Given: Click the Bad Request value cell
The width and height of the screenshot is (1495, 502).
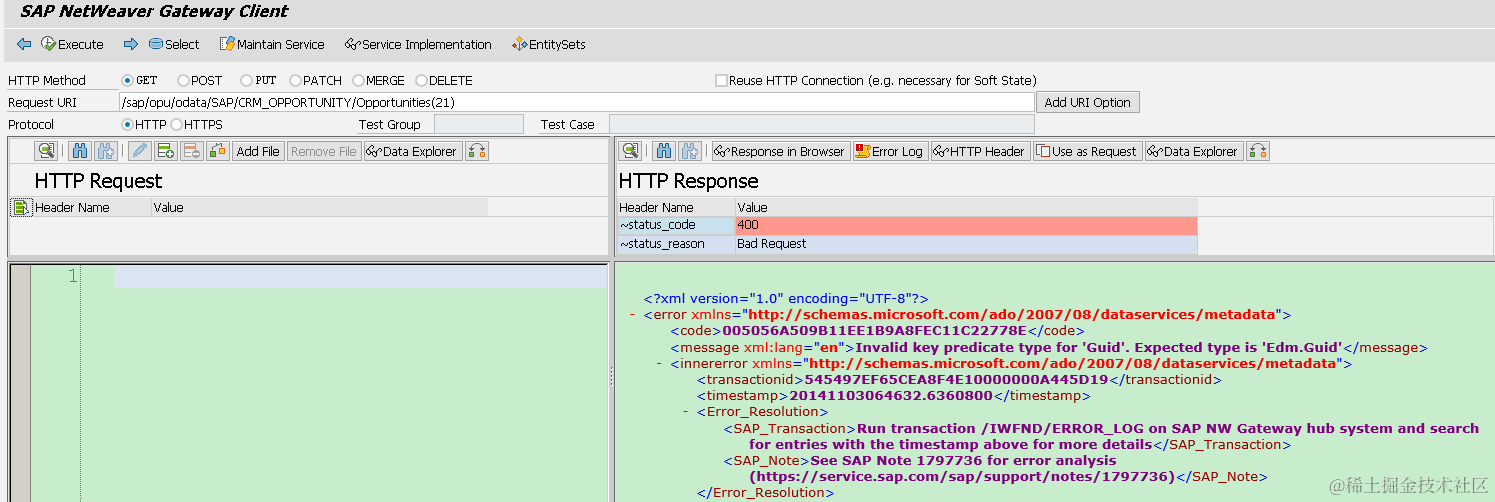Looking at the screenshot, I should [x=965, y=244].
